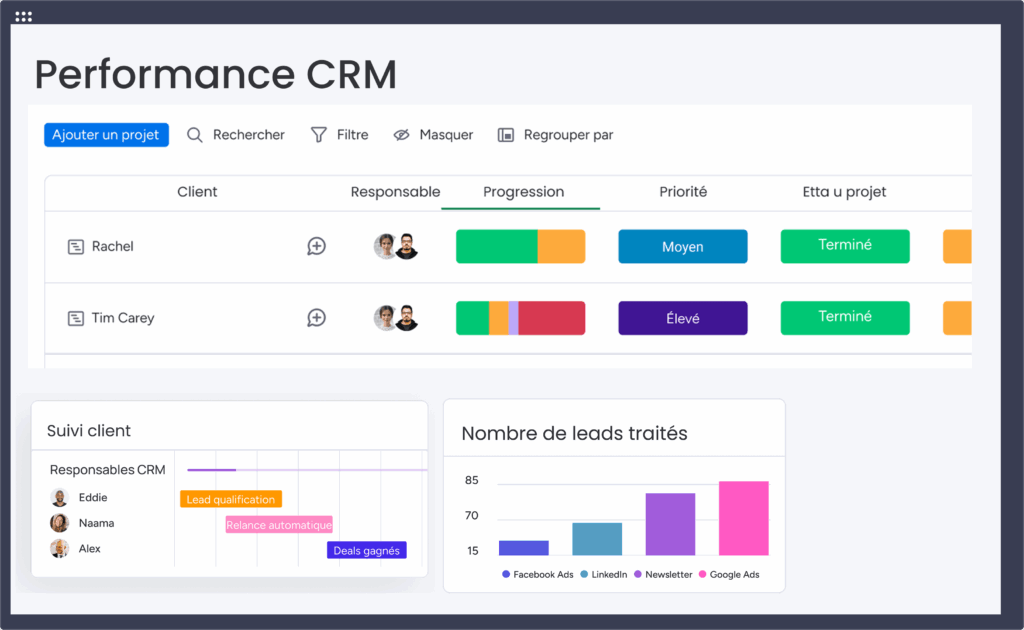Open the Regrouper par option
The image size is (1024, 630).
point(568,135)
